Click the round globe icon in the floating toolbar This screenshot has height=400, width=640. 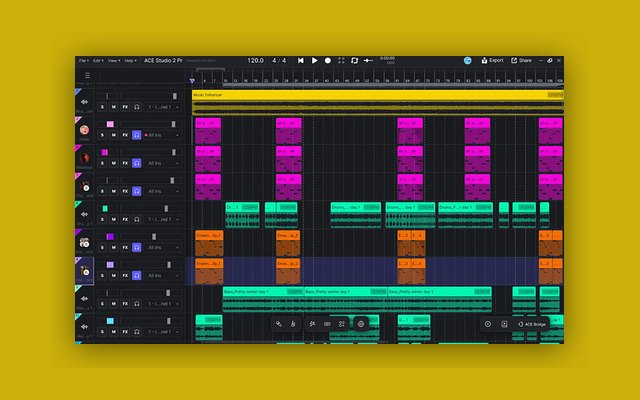(x=361, y=324)
